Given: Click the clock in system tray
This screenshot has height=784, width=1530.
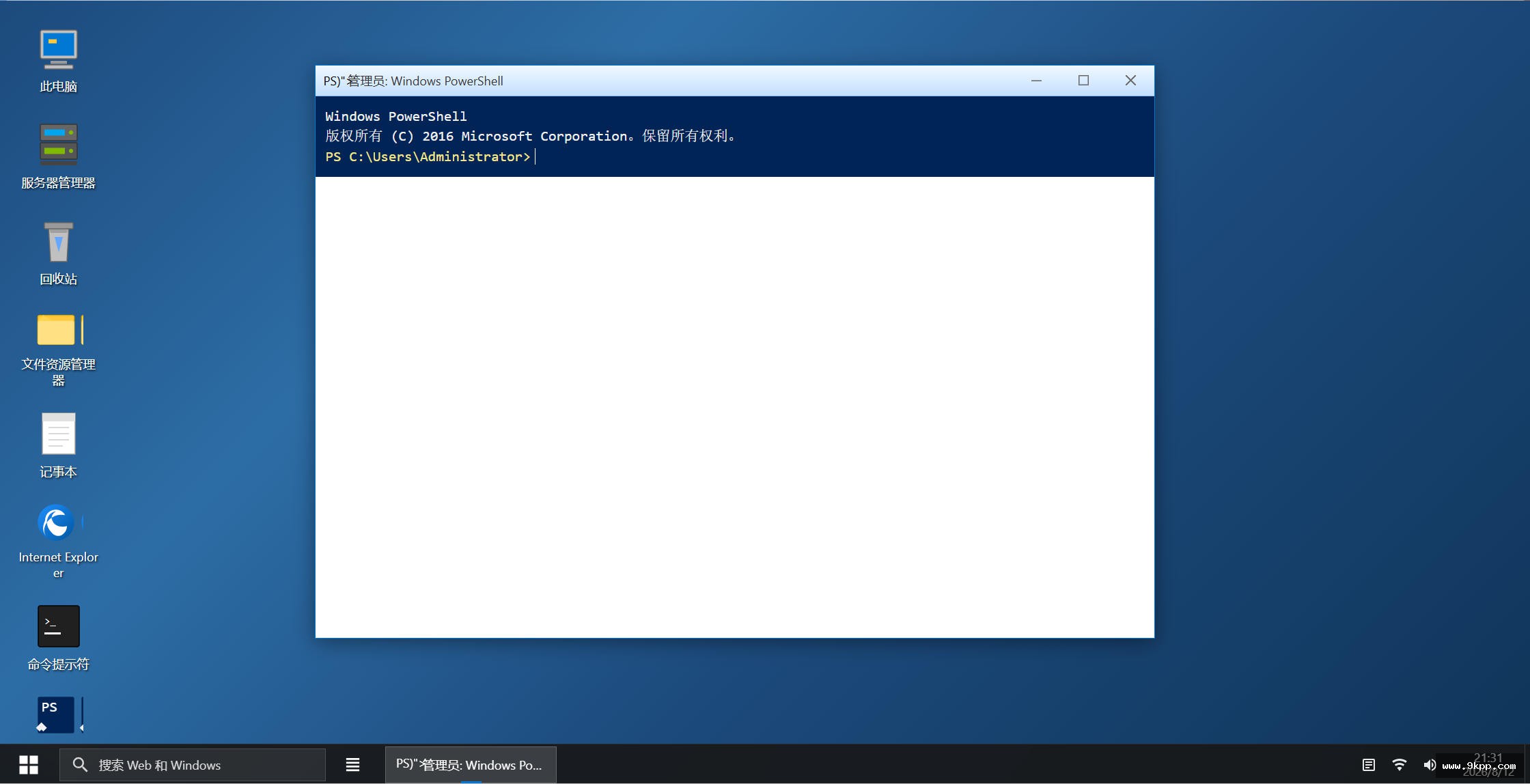Looking at the screenshot, I should click(x=1488, y=765).
